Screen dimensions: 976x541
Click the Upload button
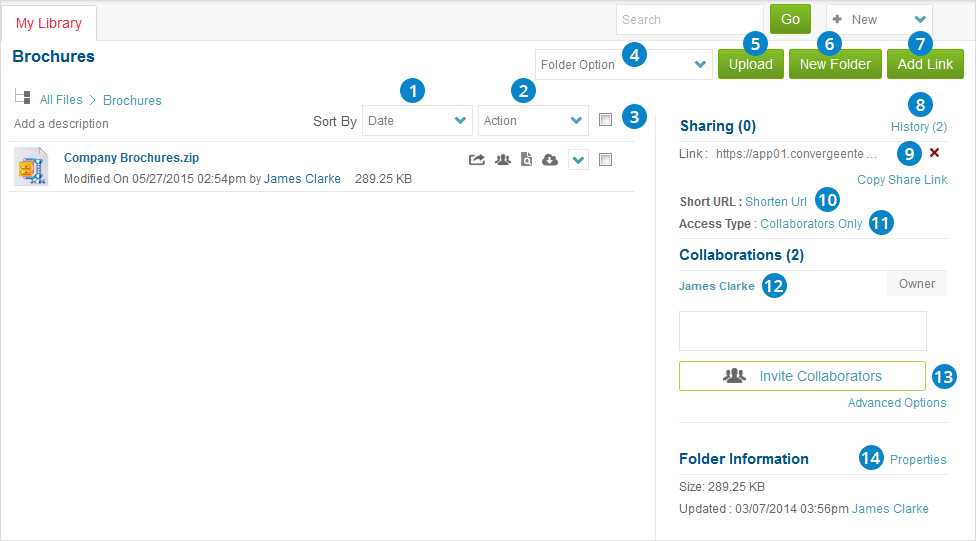pos(751,64)
